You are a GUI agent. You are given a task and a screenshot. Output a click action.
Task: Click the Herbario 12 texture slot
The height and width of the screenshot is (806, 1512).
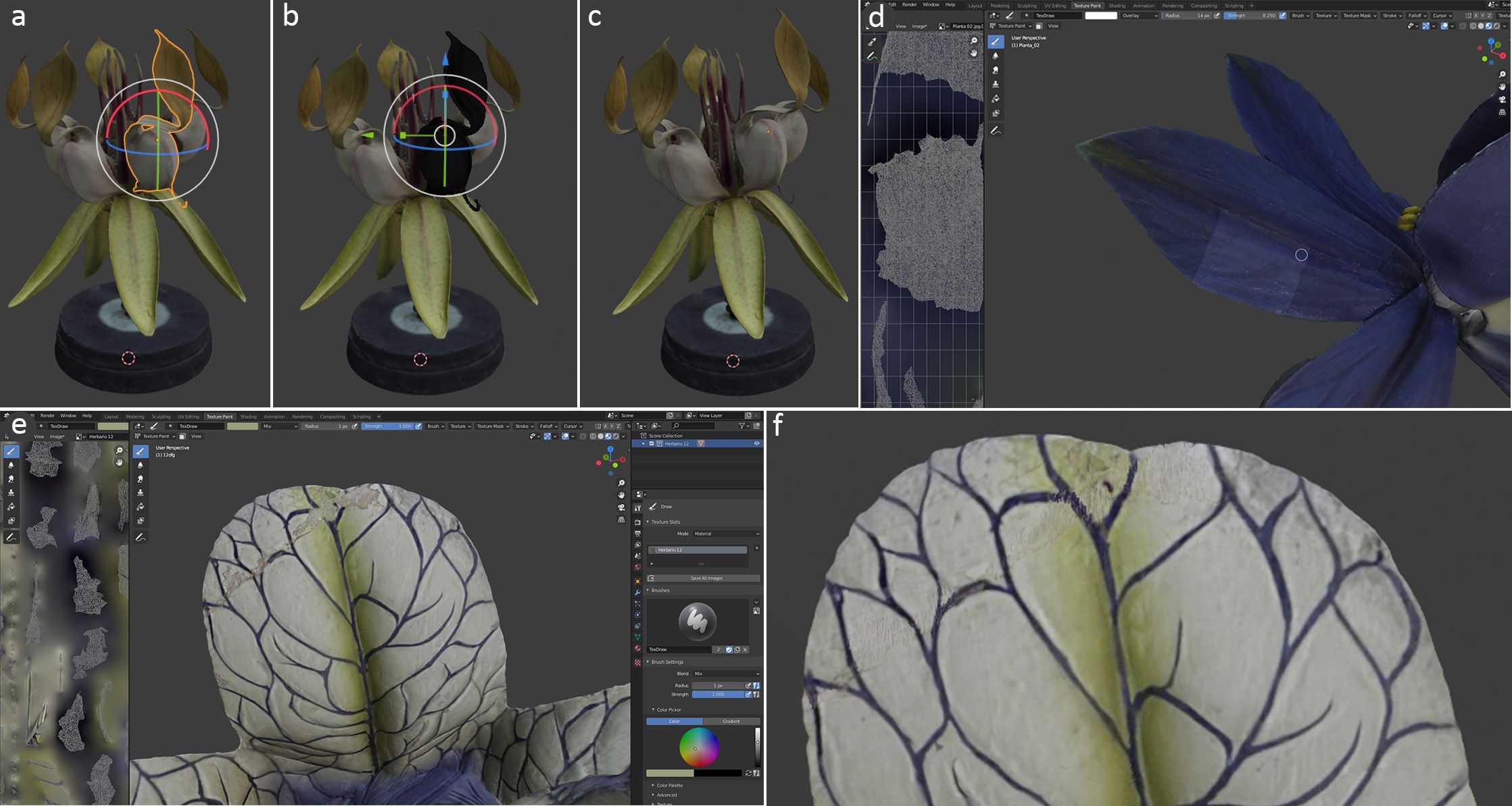tap(697, 550)
